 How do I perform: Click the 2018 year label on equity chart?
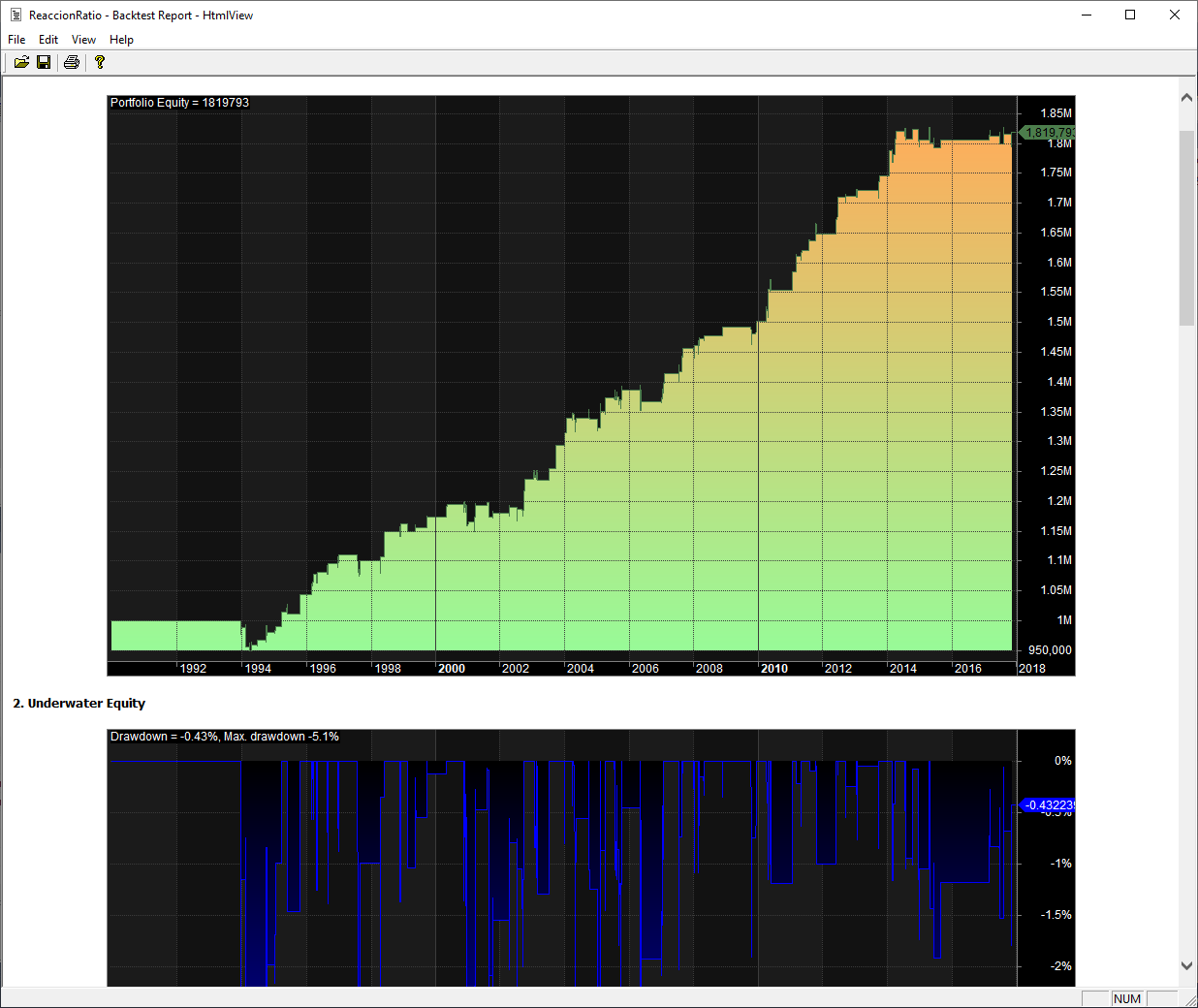tap(1032, 669)
